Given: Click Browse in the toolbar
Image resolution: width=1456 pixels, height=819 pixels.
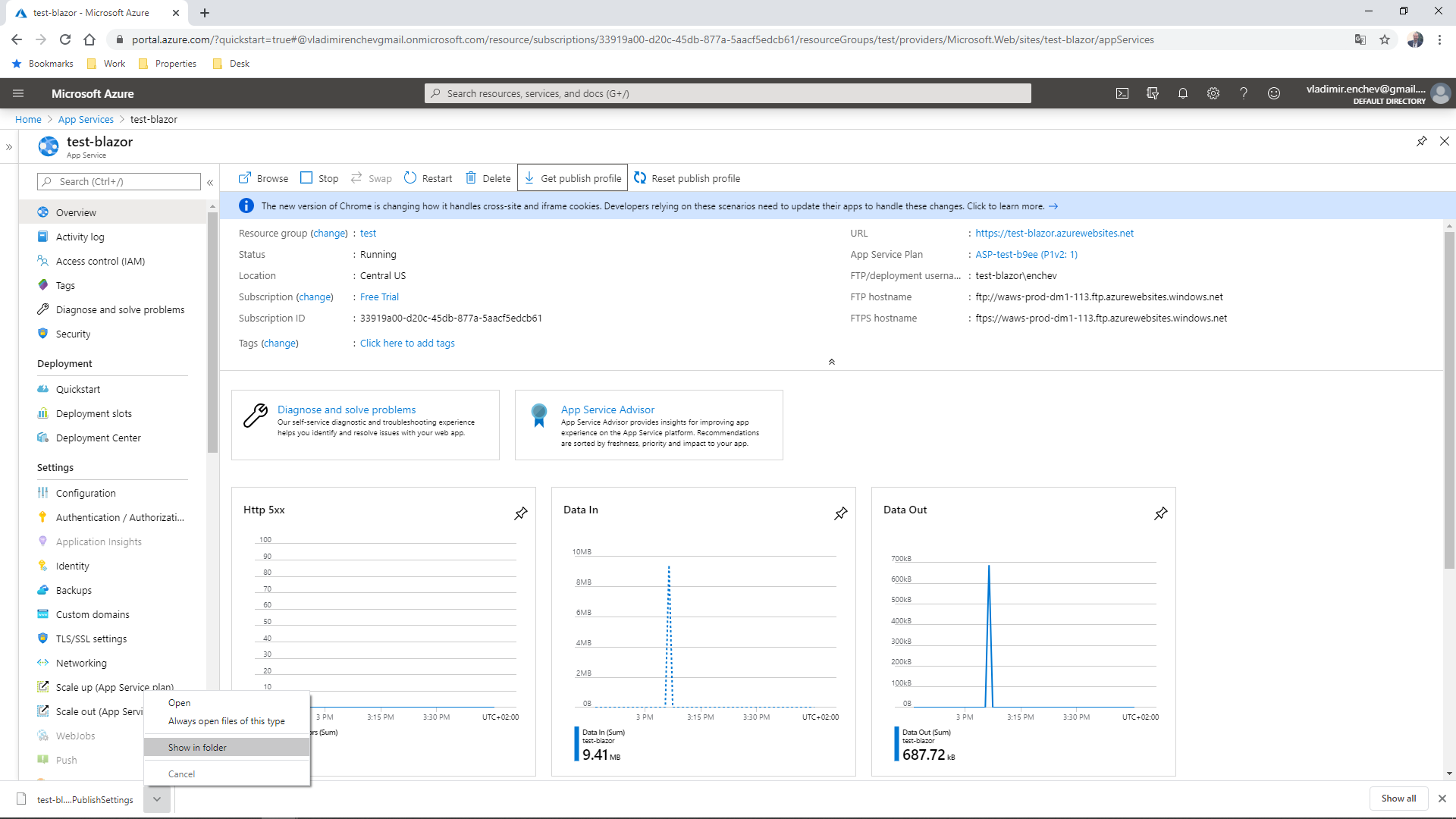Looking at the screenshot, I should pos(263,178).
